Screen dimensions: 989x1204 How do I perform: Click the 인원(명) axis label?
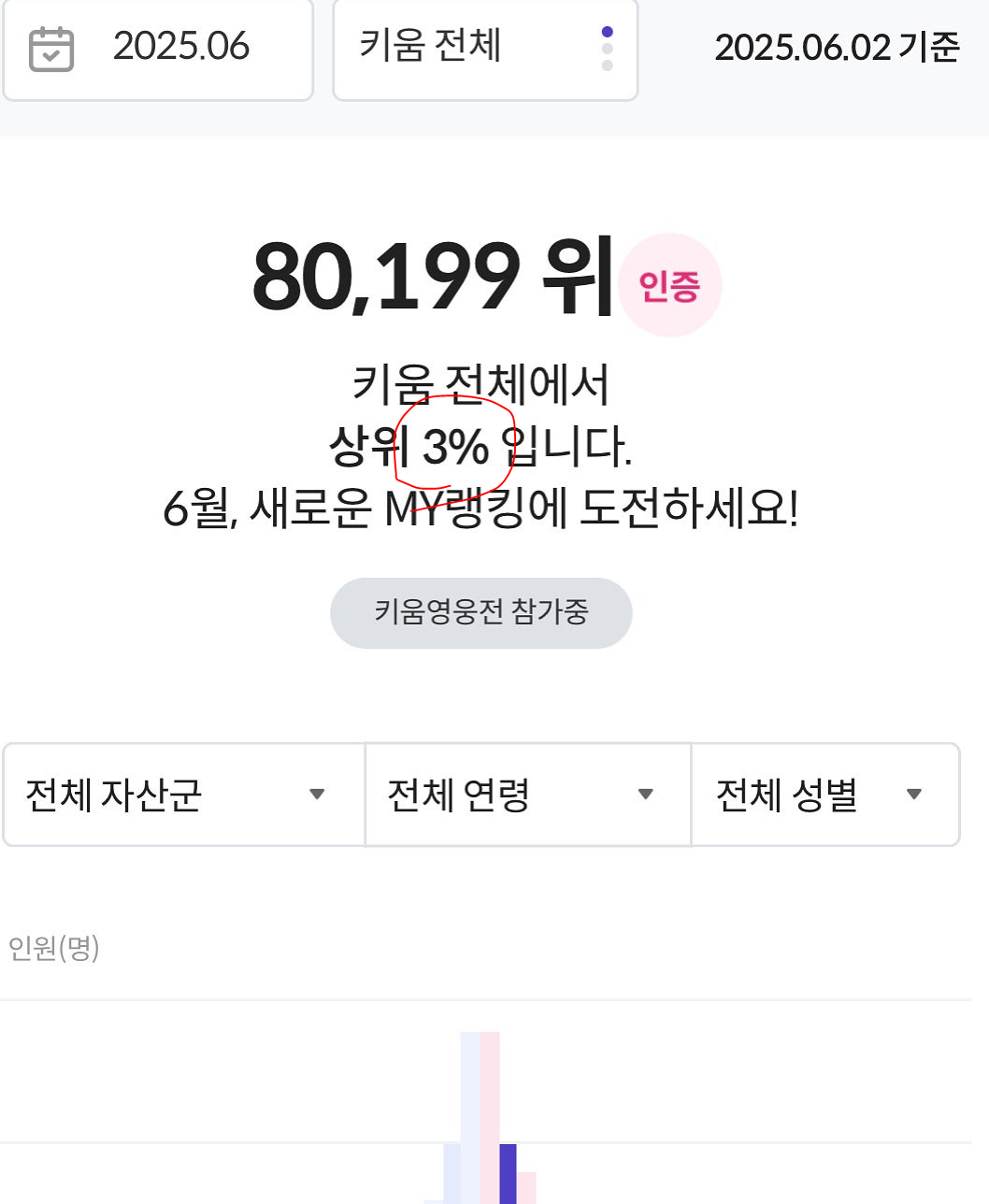[x=53, y=949]
